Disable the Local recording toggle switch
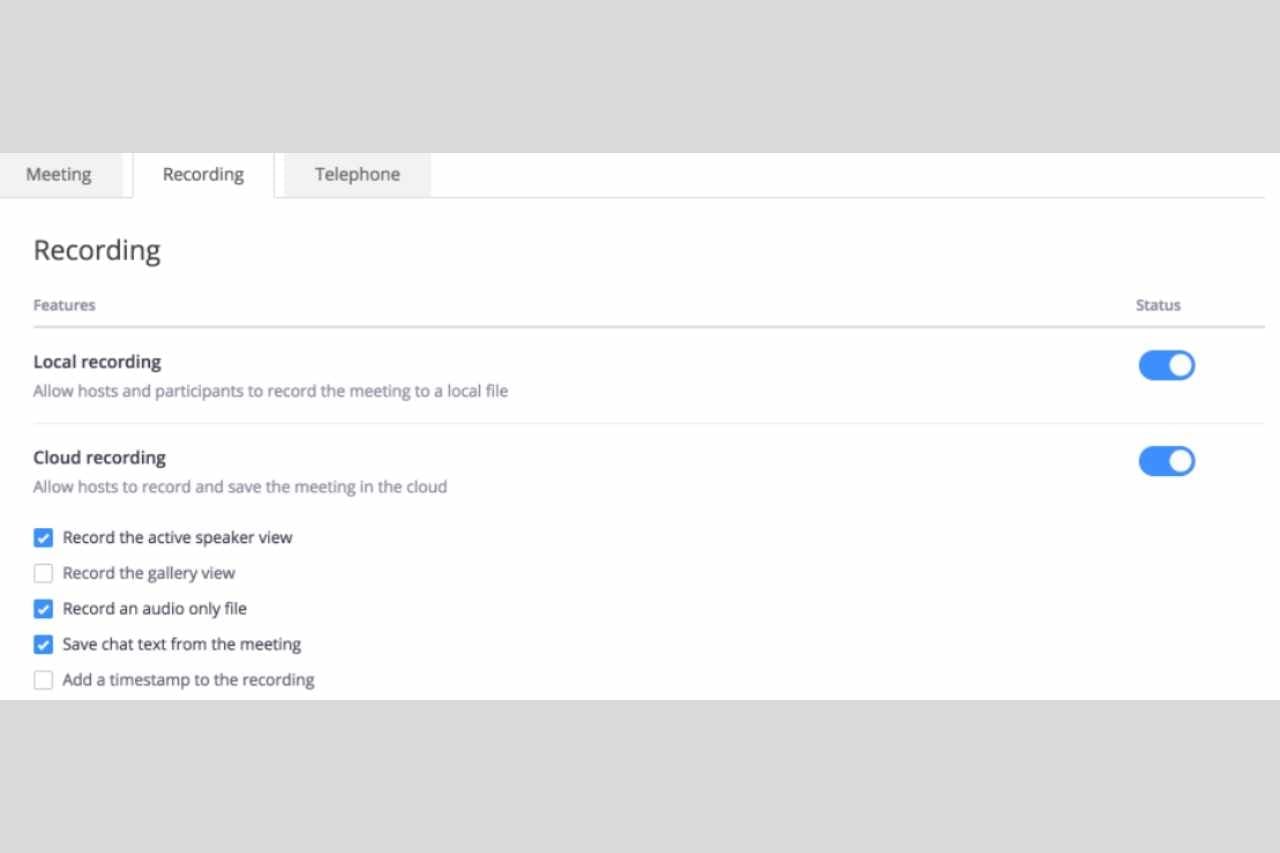The width and height of the screenshot is (1280, 853). pyautogui.click(x=1166, y=366)
